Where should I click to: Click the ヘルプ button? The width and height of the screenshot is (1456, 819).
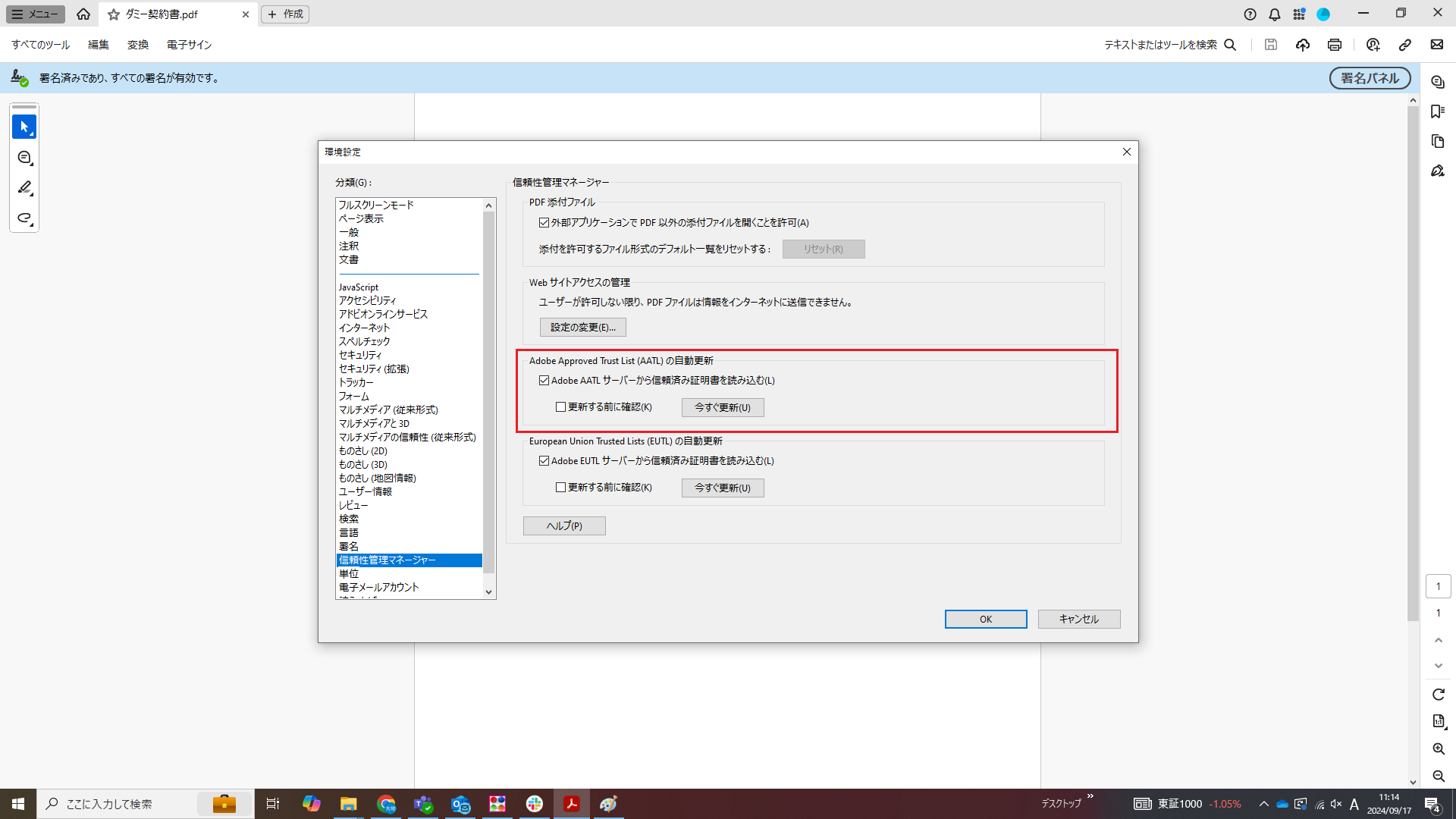tap(564, 526)
